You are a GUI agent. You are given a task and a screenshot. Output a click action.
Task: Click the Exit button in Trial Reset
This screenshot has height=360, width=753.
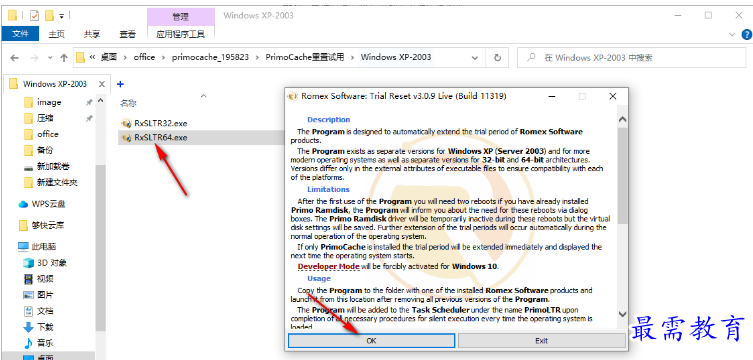pyautogui.click(x=541, y=340)
